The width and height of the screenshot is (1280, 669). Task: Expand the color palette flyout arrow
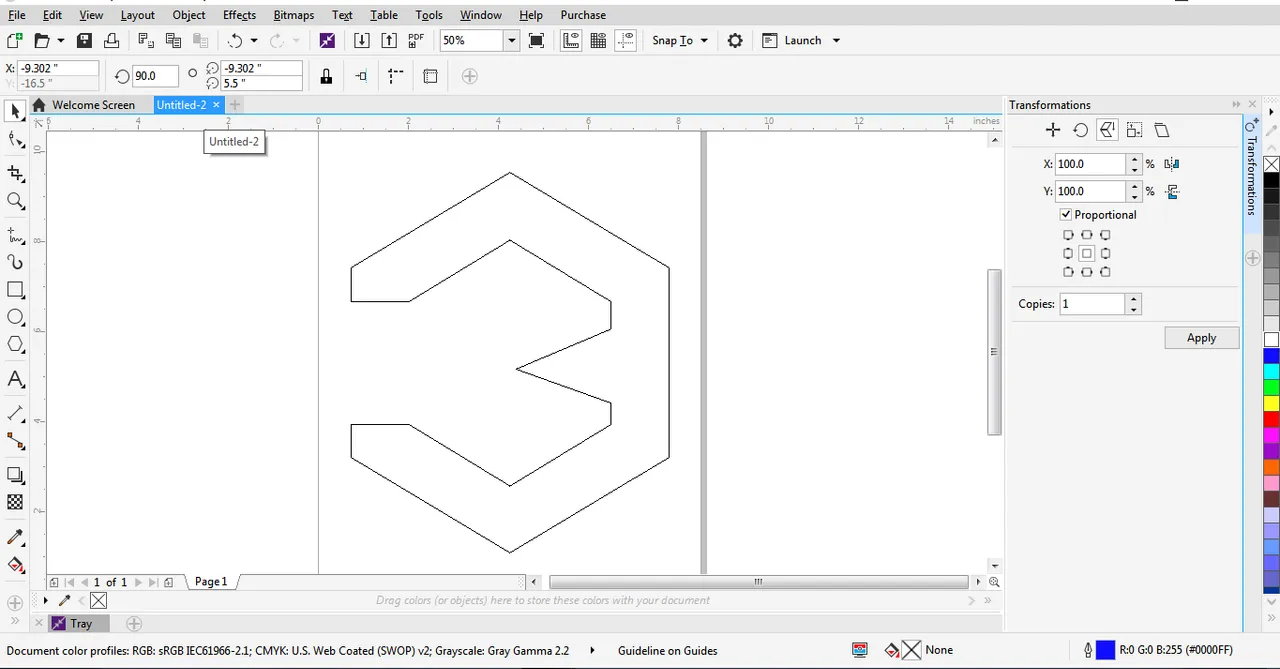[1271, 111]
